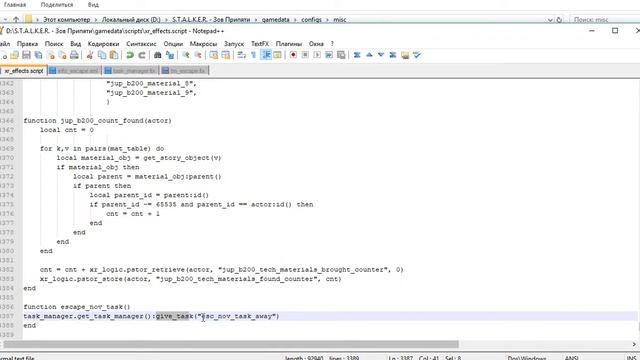Switch to the info_escape.xml tab
This screenshot has height=360, width=640.
[75, 71]
